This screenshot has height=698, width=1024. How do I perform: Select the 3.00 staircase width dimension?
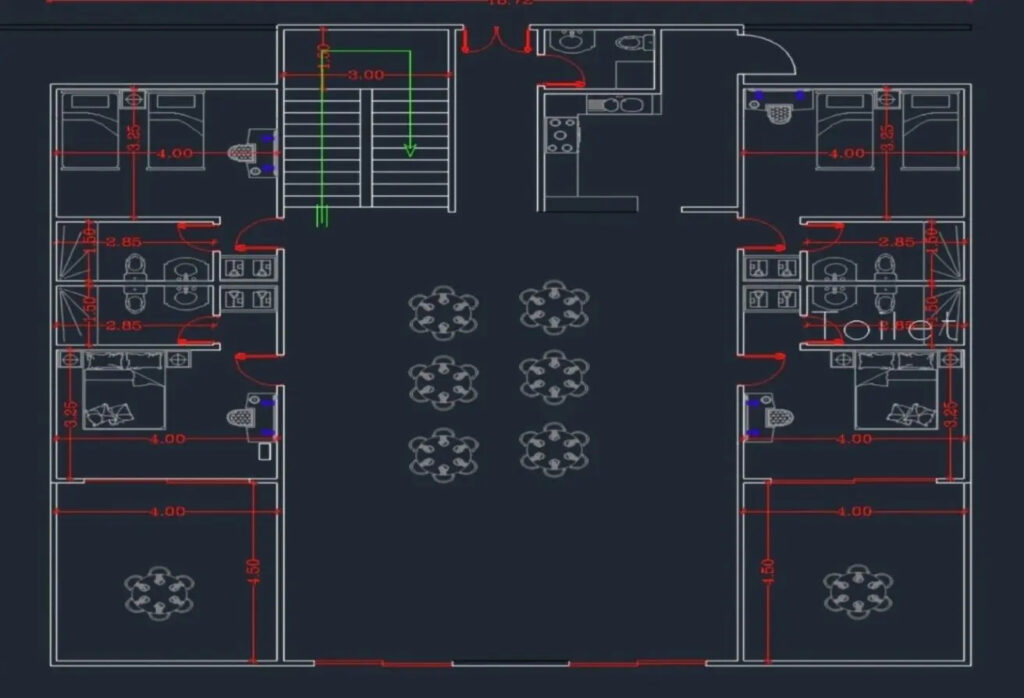pos(367,74)
